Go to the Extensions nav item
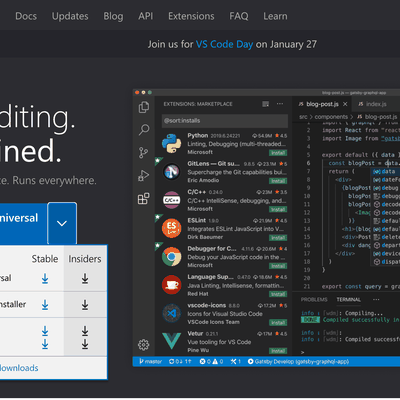 [x=191, y=16]
